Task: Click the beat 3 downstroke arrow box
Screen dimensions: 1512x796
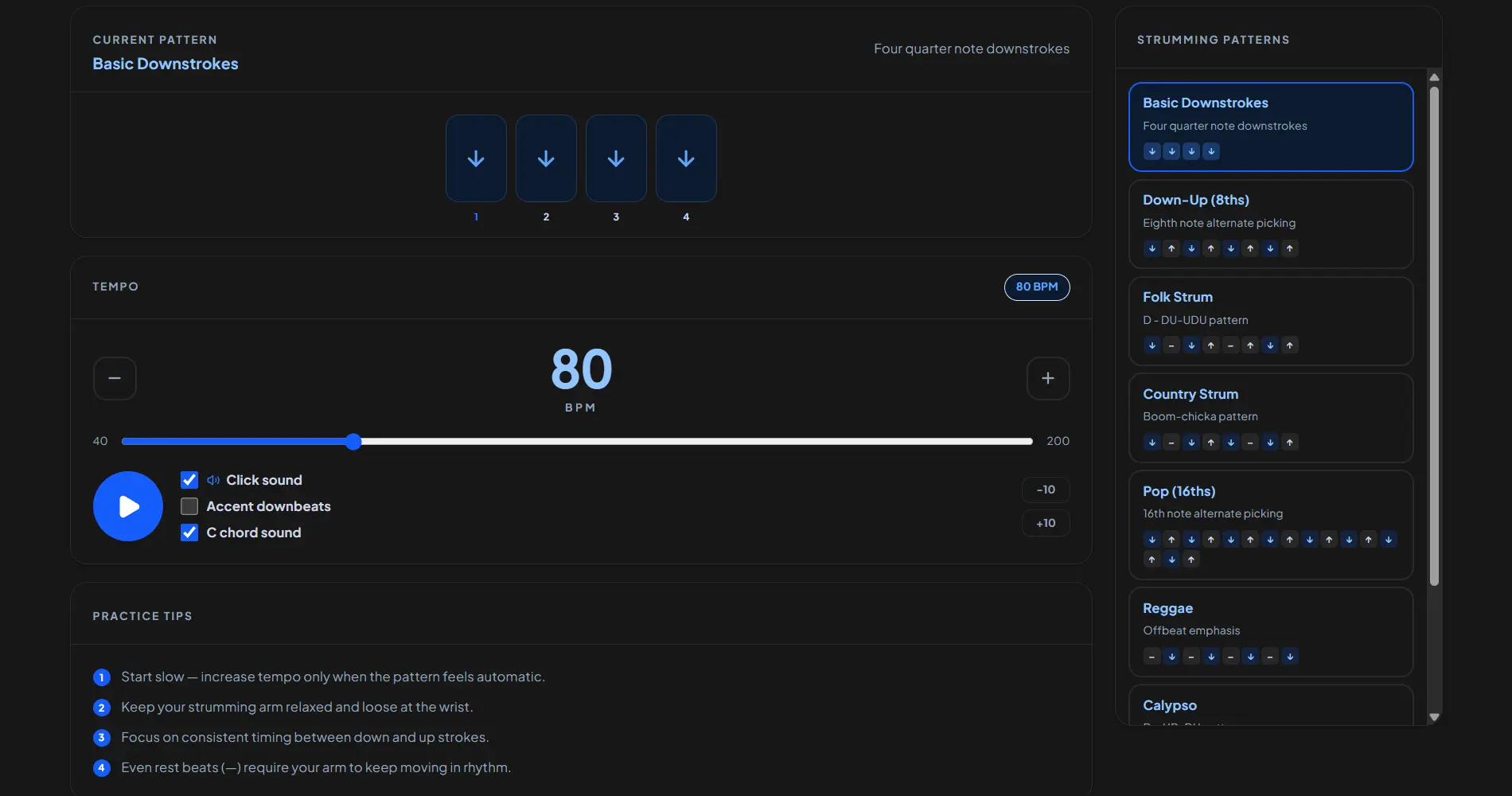Action: coord(616,158)
